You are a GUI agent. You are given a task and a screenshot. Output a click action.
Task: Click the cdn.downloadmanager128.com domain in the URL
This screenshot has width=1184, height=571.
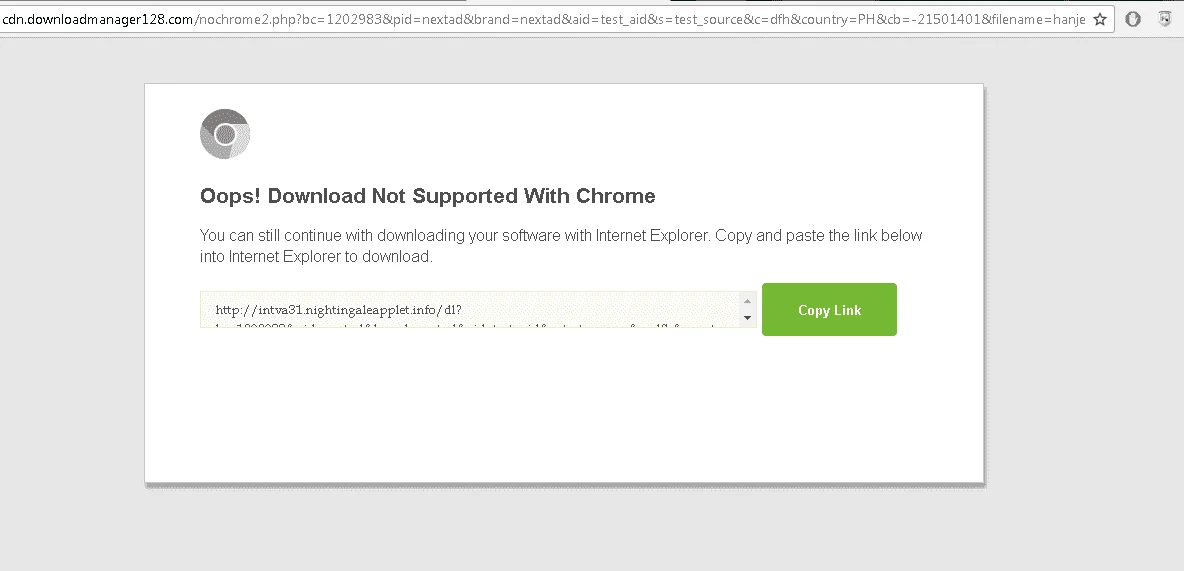coord(97,19)
